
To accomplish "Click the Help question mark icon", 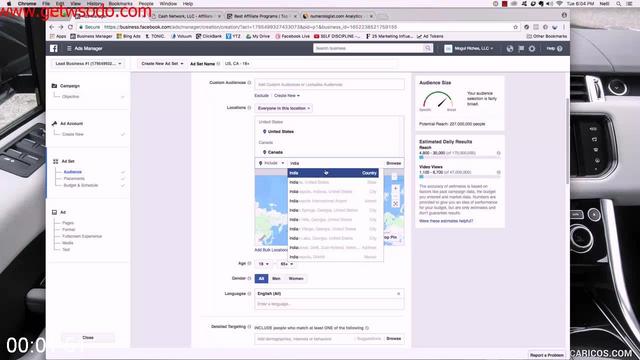I will (x=560, y=48).
